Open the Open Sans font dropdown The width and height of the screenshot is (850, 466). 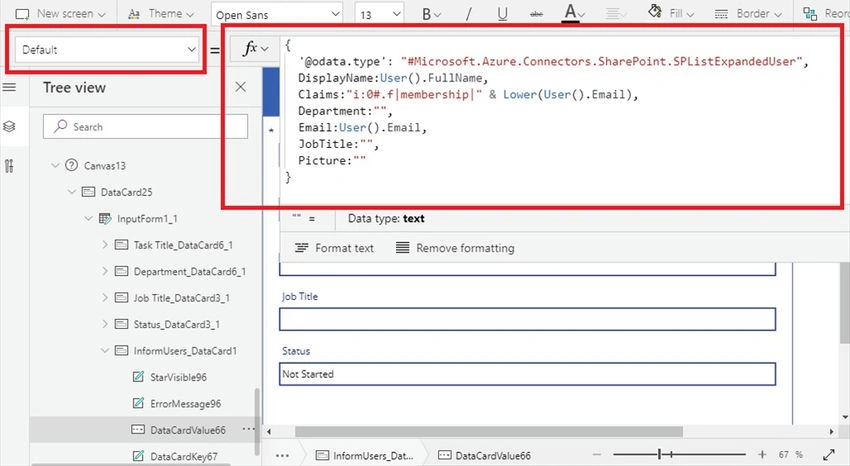(x=278, y=15)
